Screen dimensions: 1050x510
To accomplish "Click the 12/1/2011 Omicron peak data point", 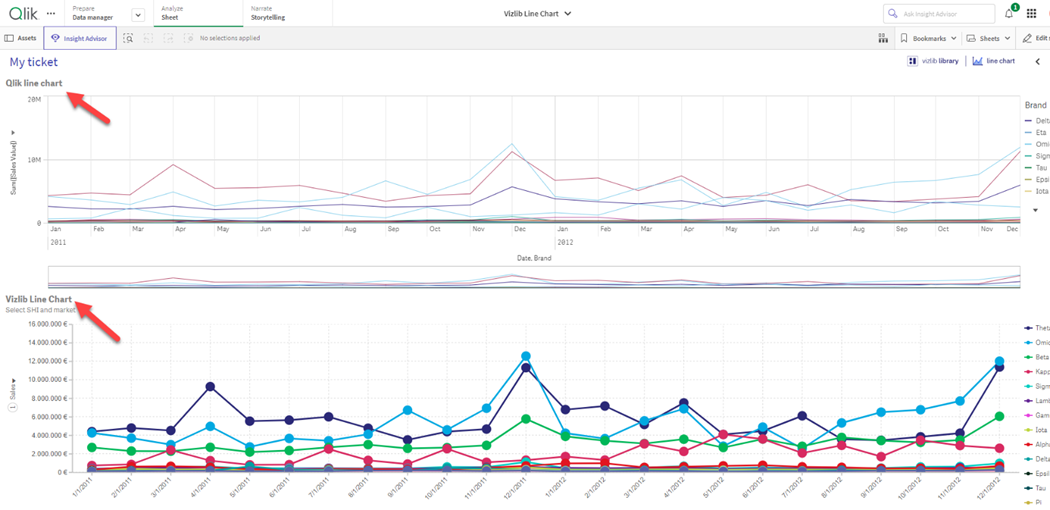I will point(526,356).
